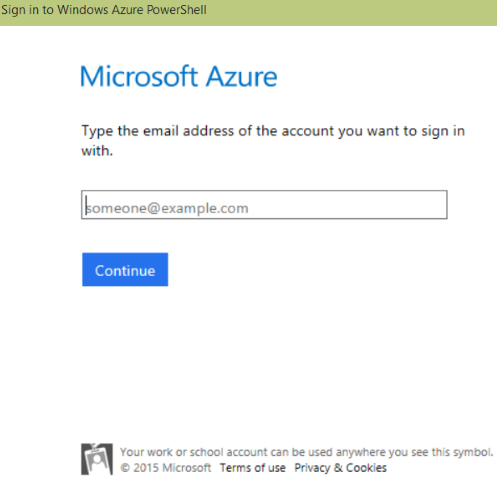This screenshot has width=497, height=483.
Task: Open the Terms of use link
Action: (x=252, y=468)
